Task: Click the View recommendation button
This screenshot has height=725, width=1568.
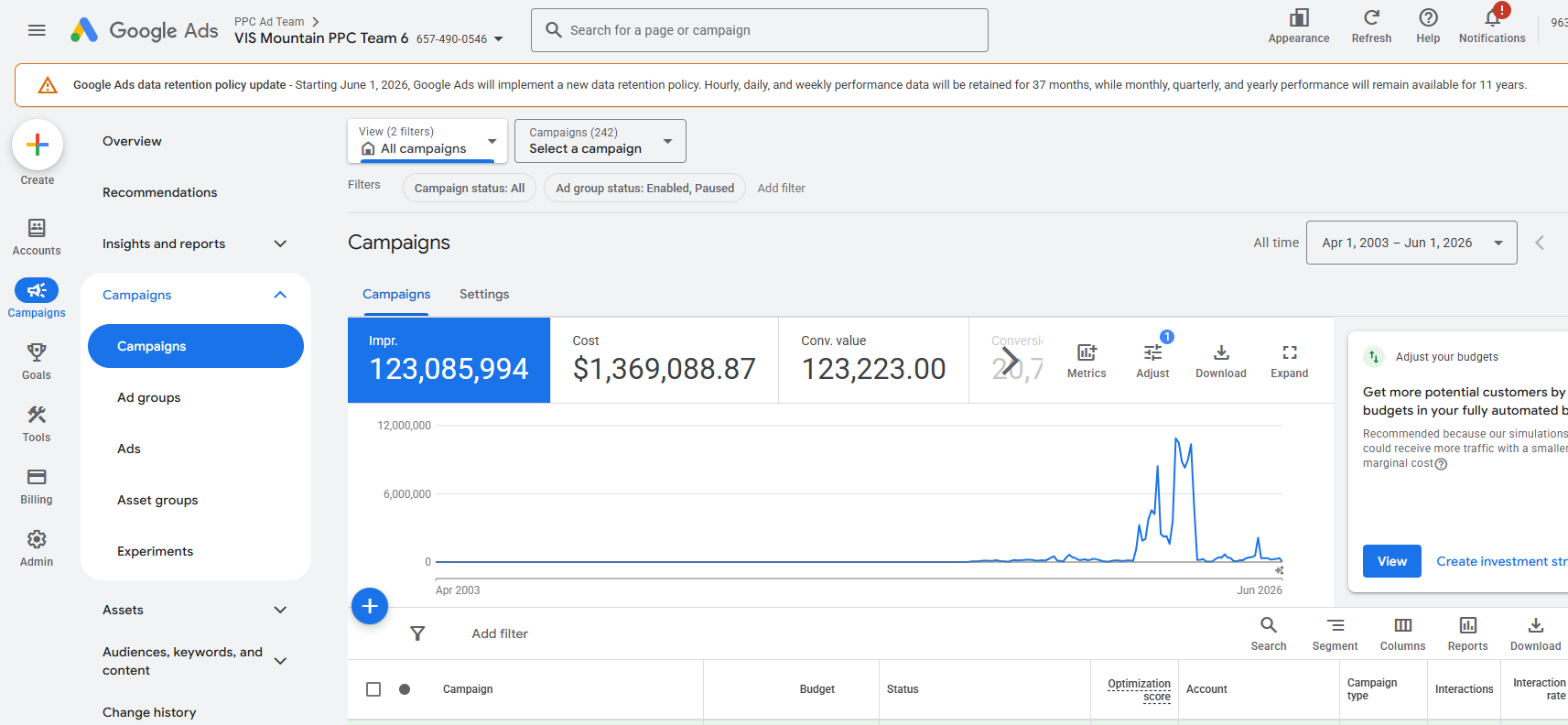Action: (1392, 561)
